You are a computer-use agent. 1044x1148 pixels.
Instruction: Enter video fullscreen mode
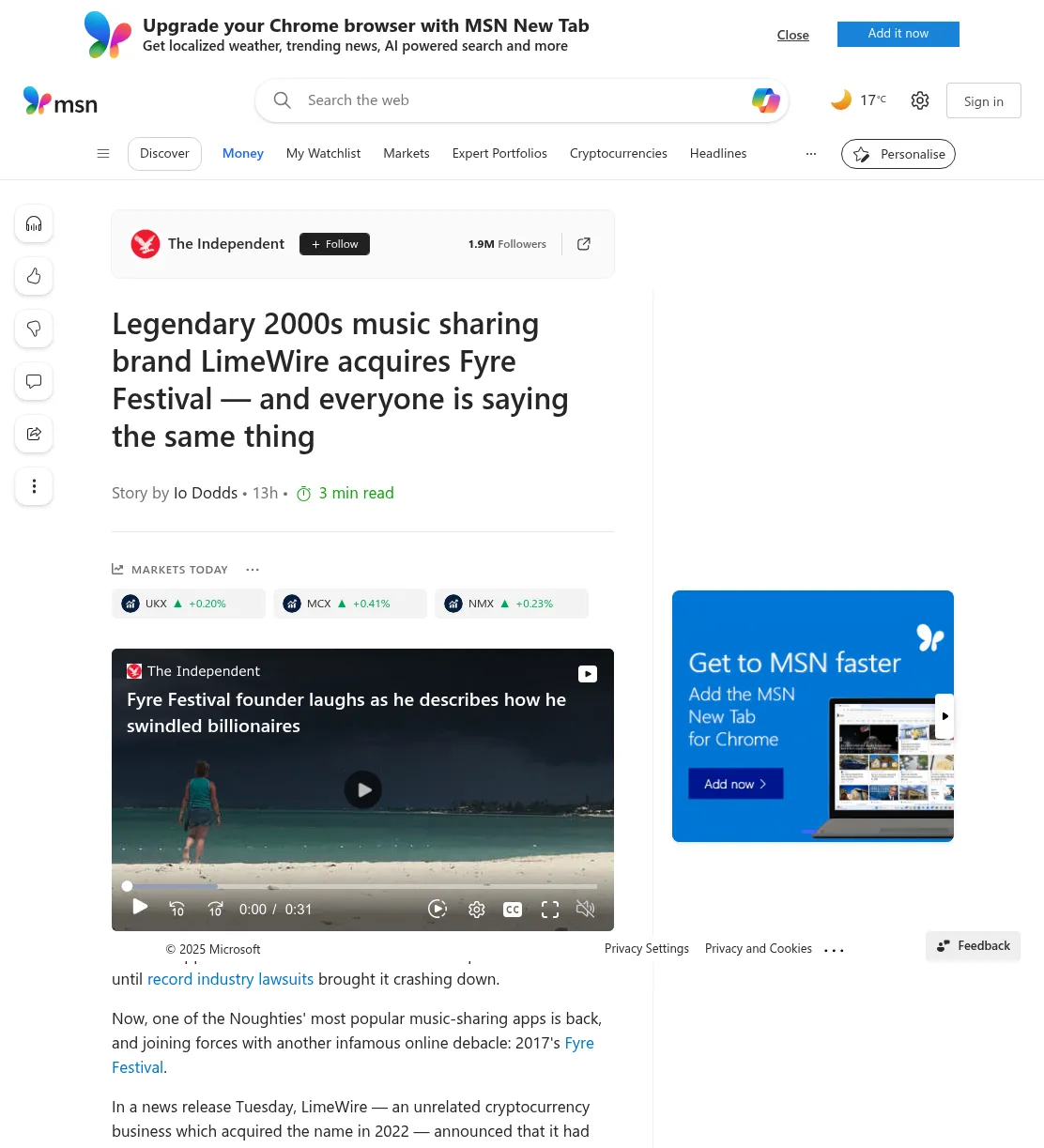click(550, 909)
